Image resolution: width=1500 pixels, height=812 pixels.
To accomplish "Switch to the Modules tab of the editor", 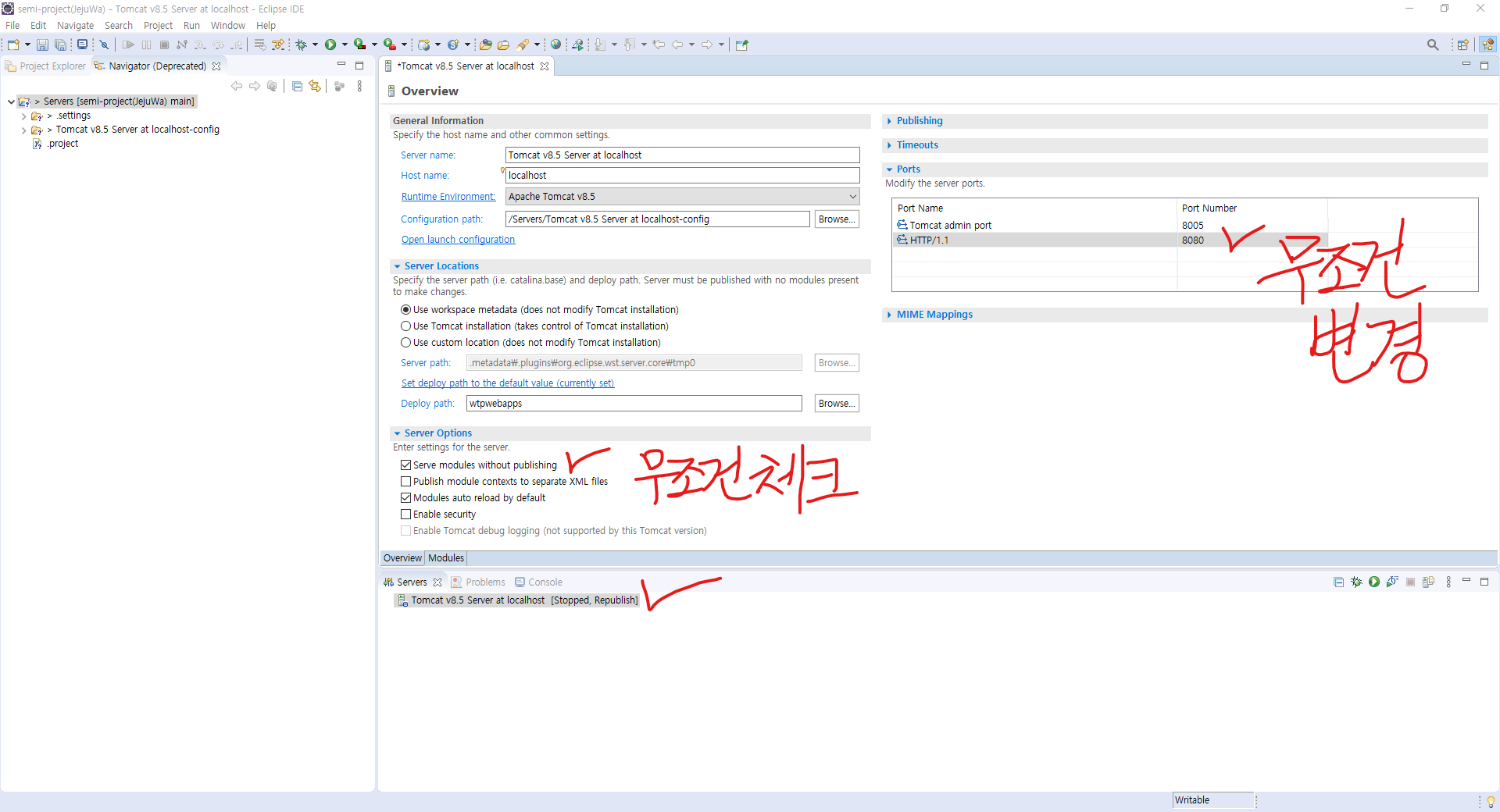I will click(x=446, y=558).
